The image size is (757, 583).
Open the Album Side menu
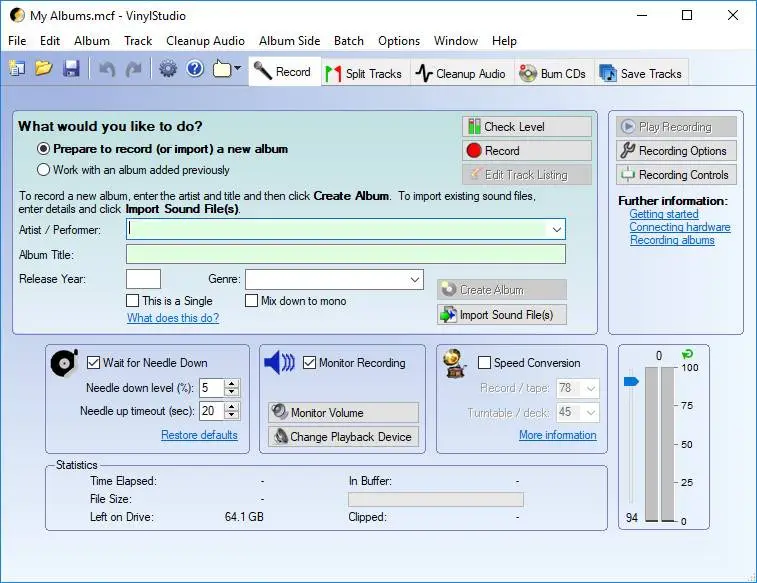click(x=289, y=41)
